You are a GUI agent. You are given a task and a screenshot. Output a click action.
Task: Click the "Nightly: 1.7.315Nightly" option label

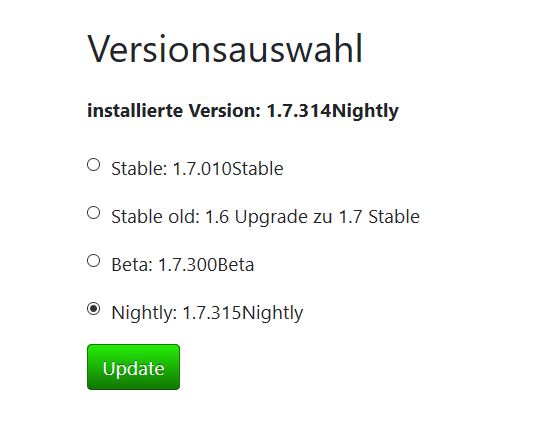click(x=207, y=313)
